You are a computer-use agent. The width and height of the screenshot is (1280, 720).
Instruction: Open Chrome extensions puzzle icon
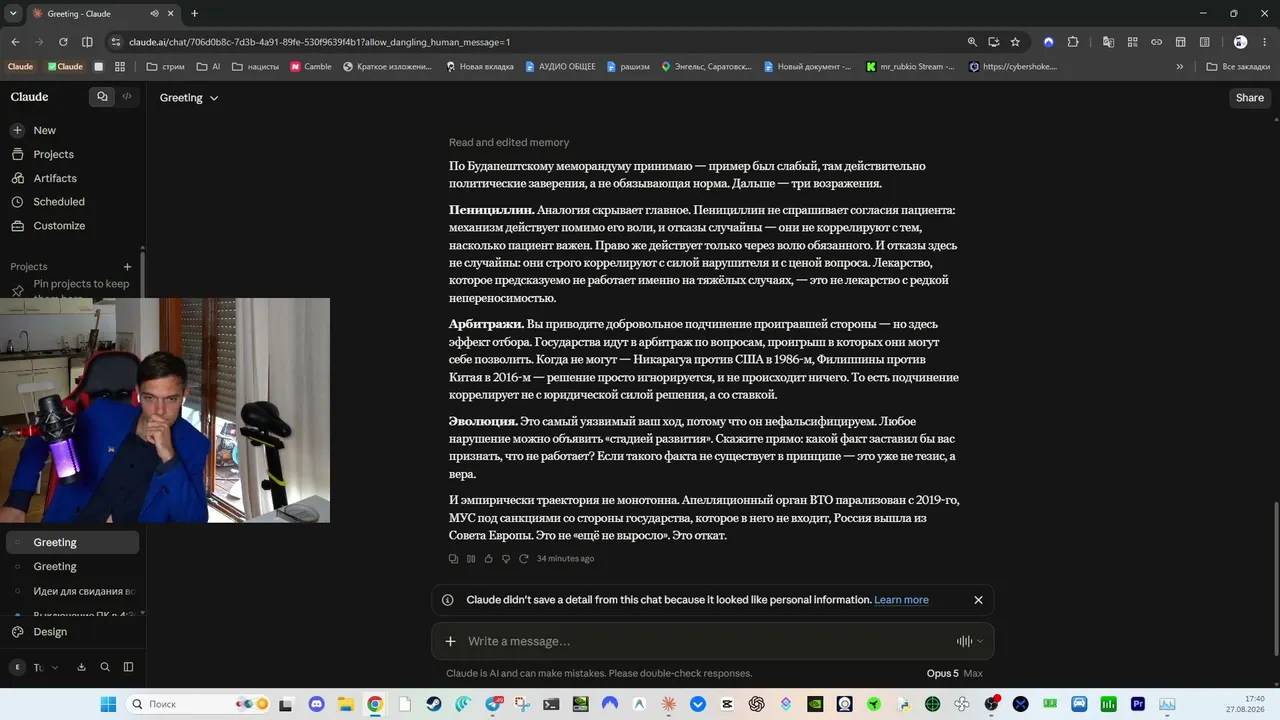point(1073,42)
